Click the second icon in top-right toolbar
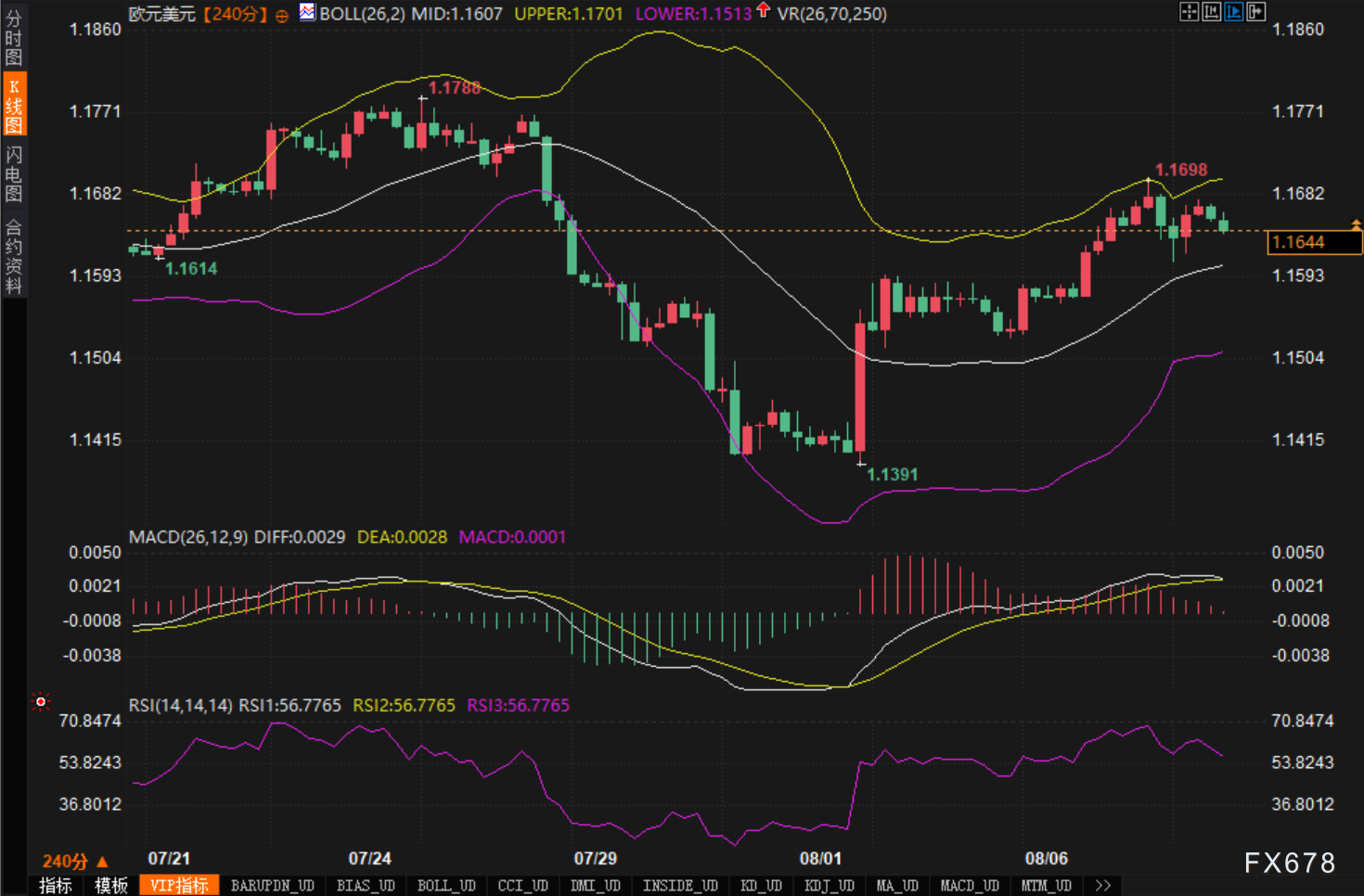Viewport: 1364px width, 896px height. pyautogui.click(x=1212, y=11)
